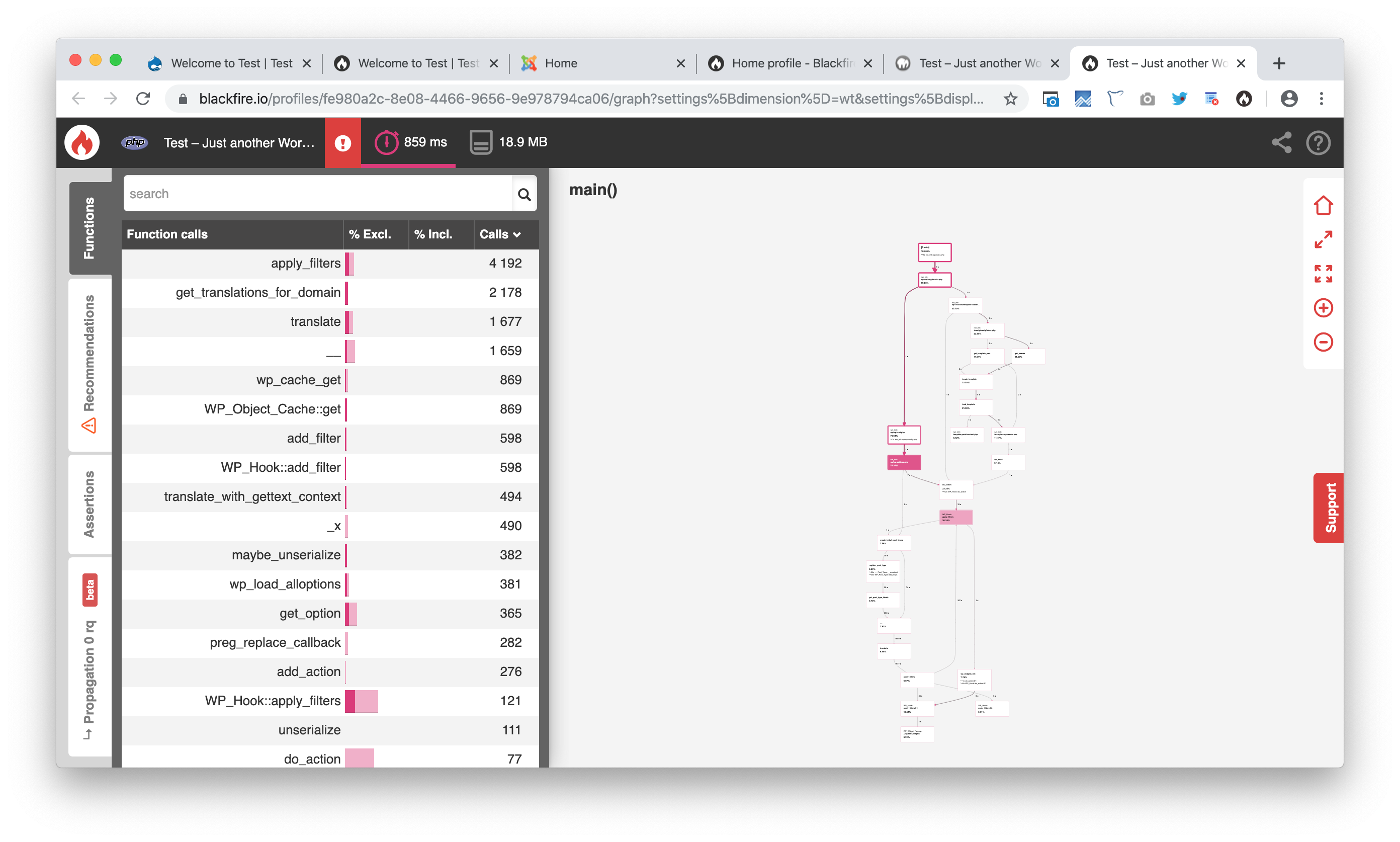Select maybe_unserialize row
The width and height of the screenshot is (1400, 842).
330,555
